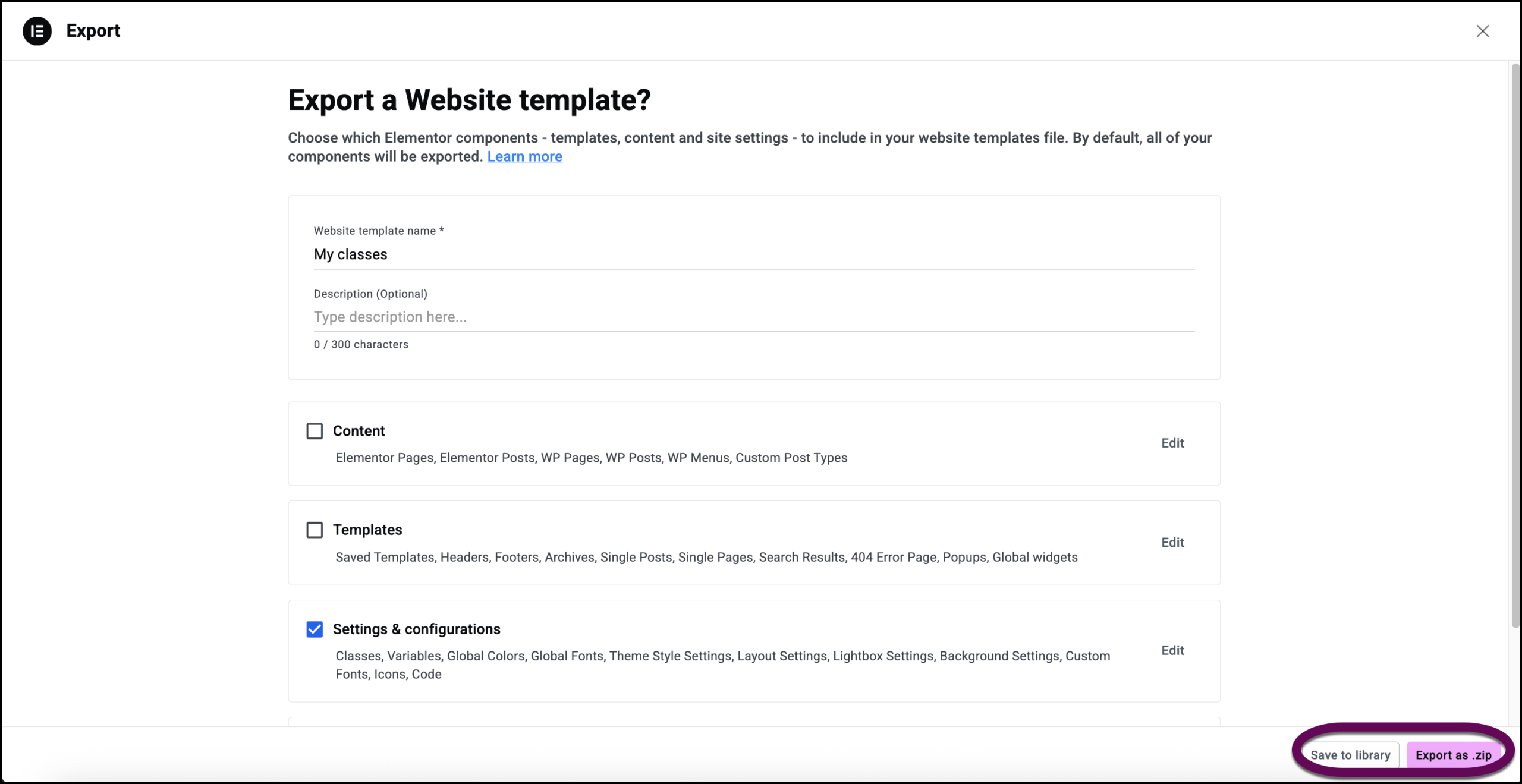Click the Templates section label
The width and height of the screenshot is (1522, 784).
click(x=367, y=530)
